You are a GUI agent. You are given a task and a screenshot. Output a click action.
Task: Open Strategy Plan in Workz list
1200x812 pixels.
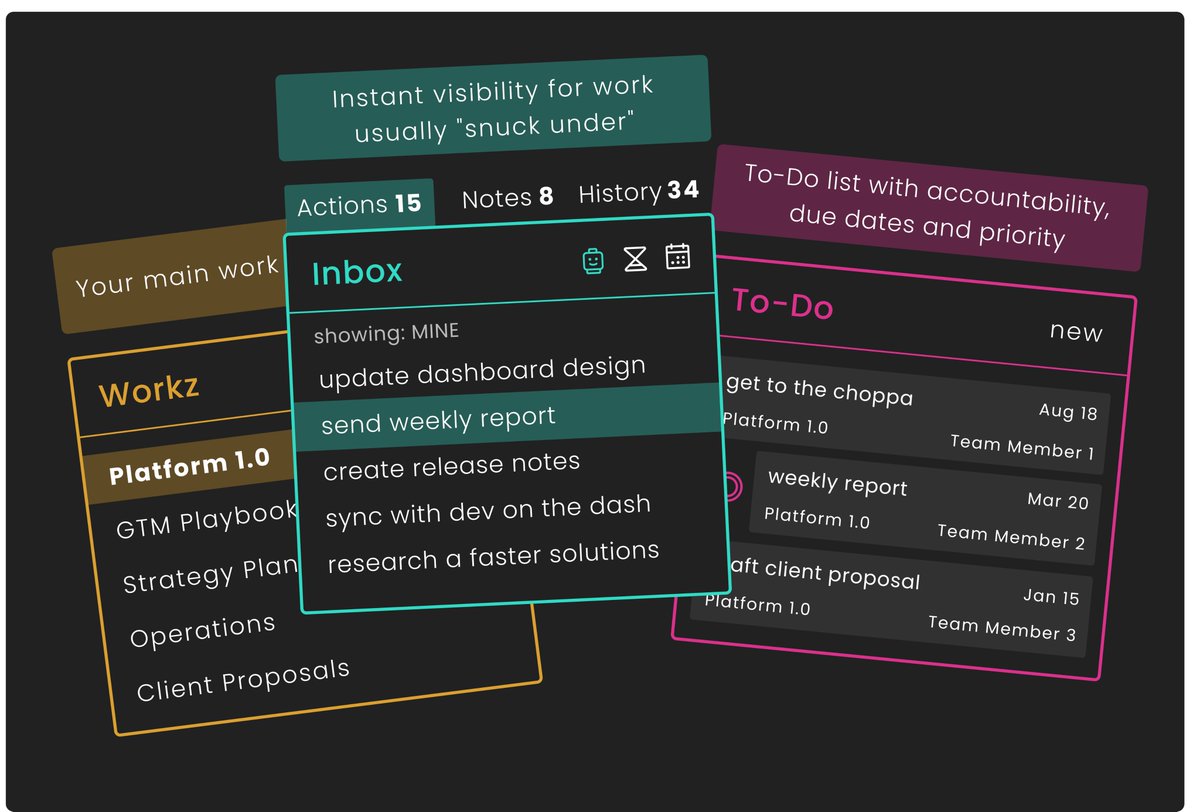pos(211,575)
